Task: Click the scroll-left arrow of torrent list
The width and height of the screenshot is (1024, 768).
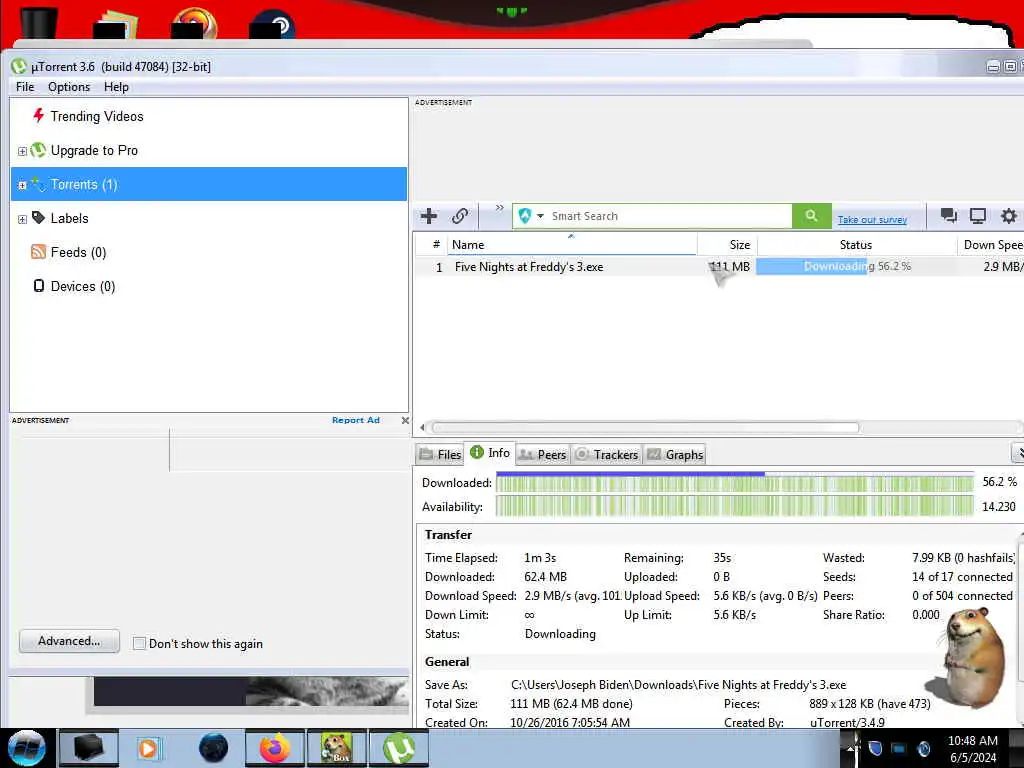Action: 423,428
